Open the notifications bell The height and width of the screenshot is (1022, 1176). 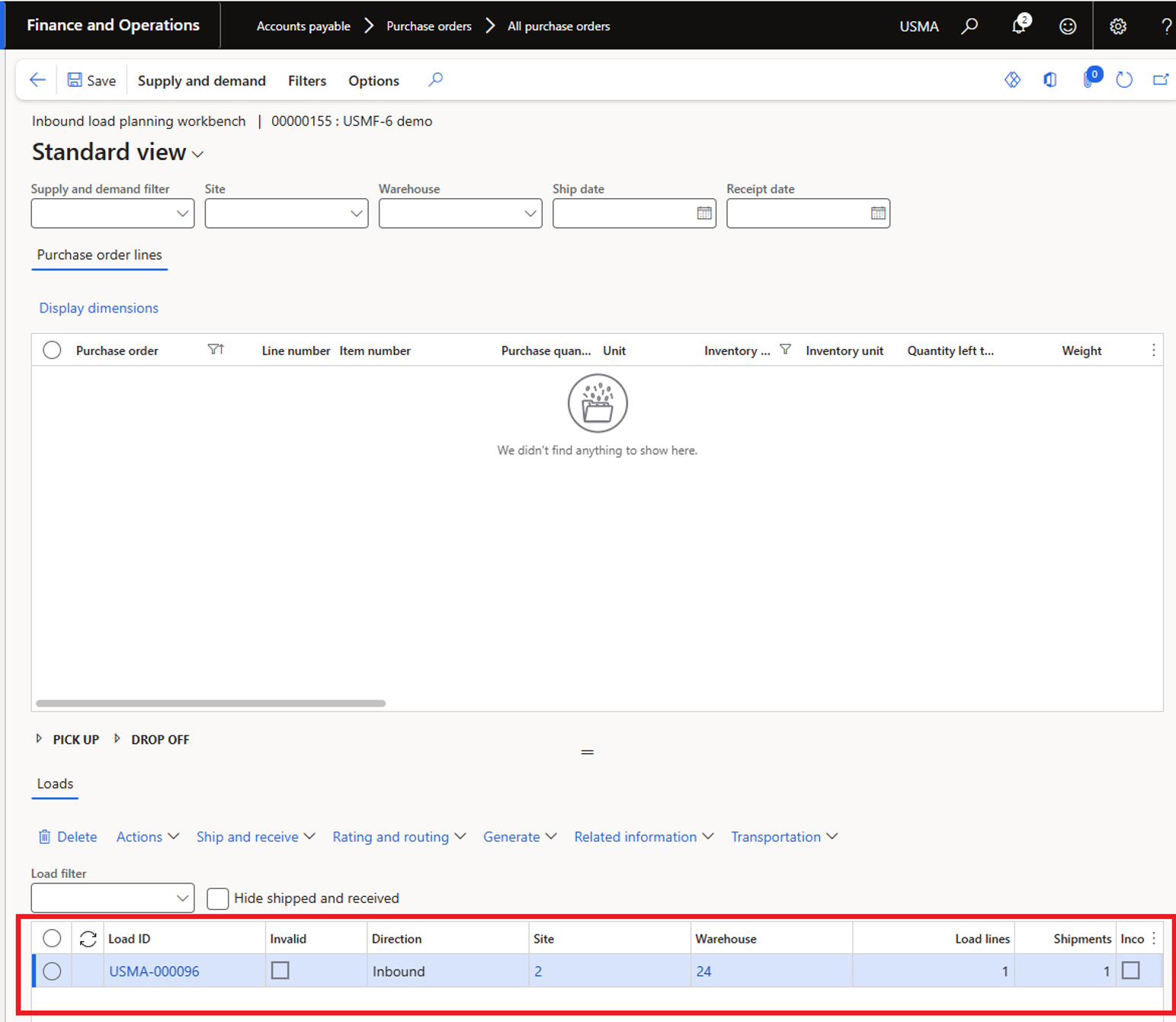click(x=1020, y=25)
